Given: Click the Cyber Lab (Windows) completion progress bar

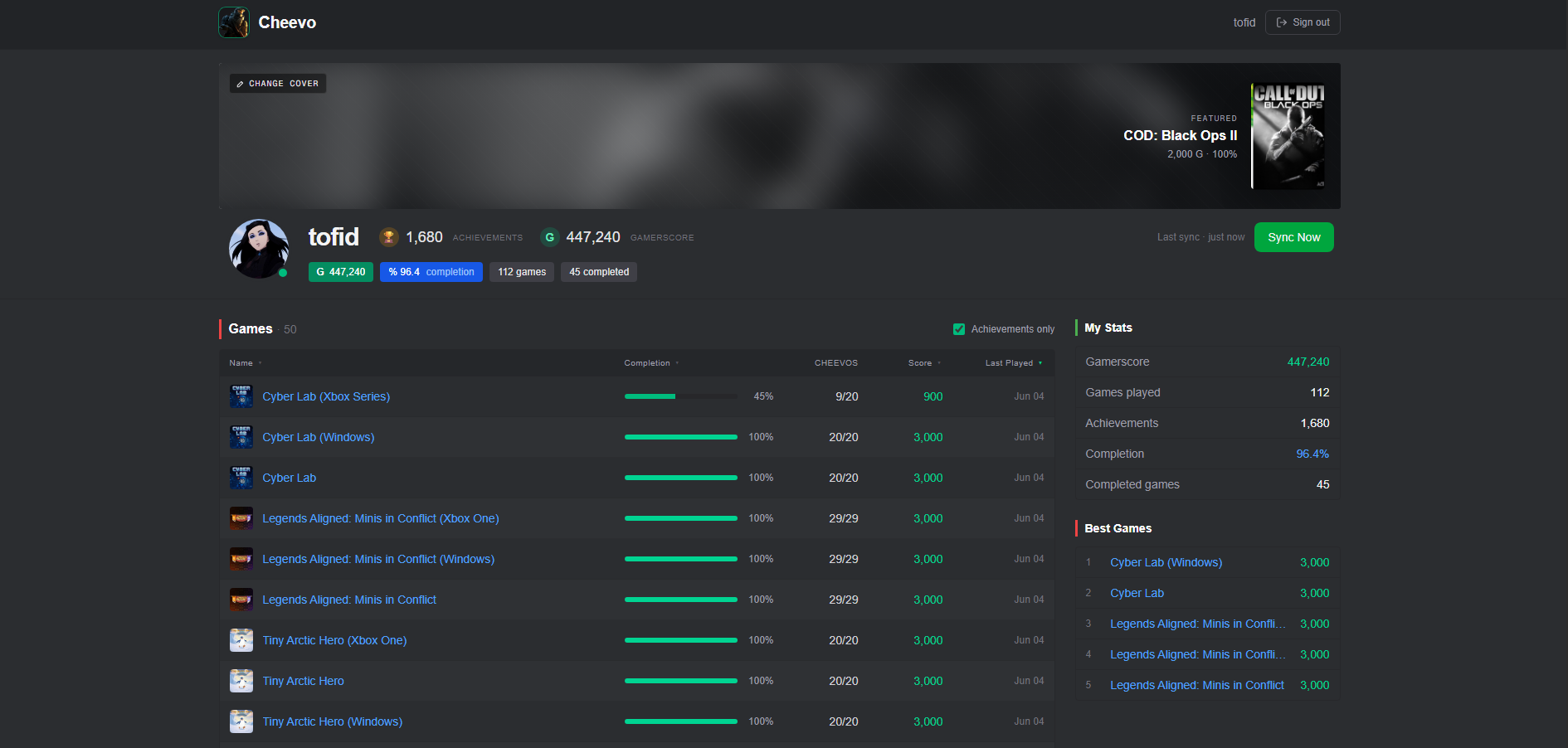Looking at the screenshot, I should [x=681, y=437].
